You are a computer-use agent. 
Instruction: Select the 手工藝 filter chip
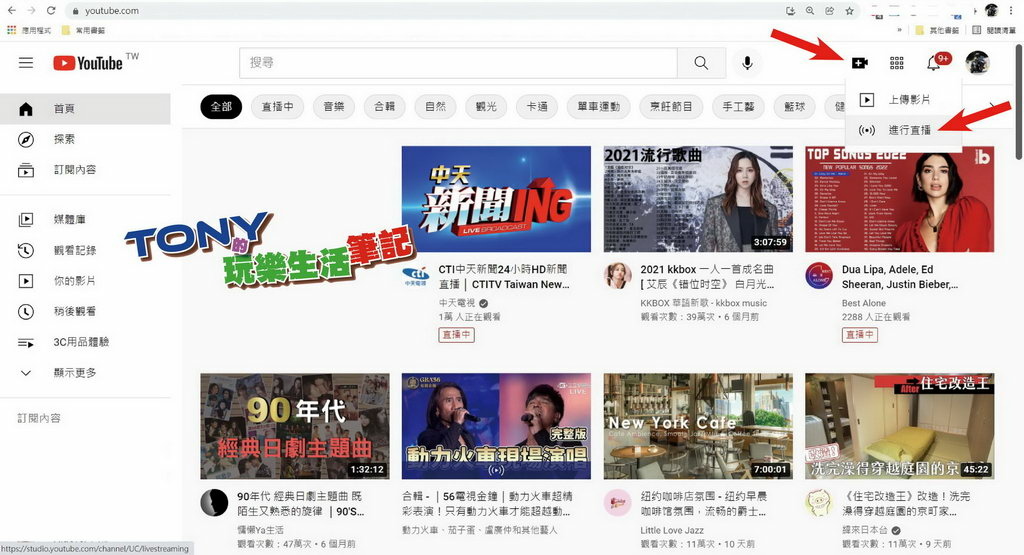(739, 106)
